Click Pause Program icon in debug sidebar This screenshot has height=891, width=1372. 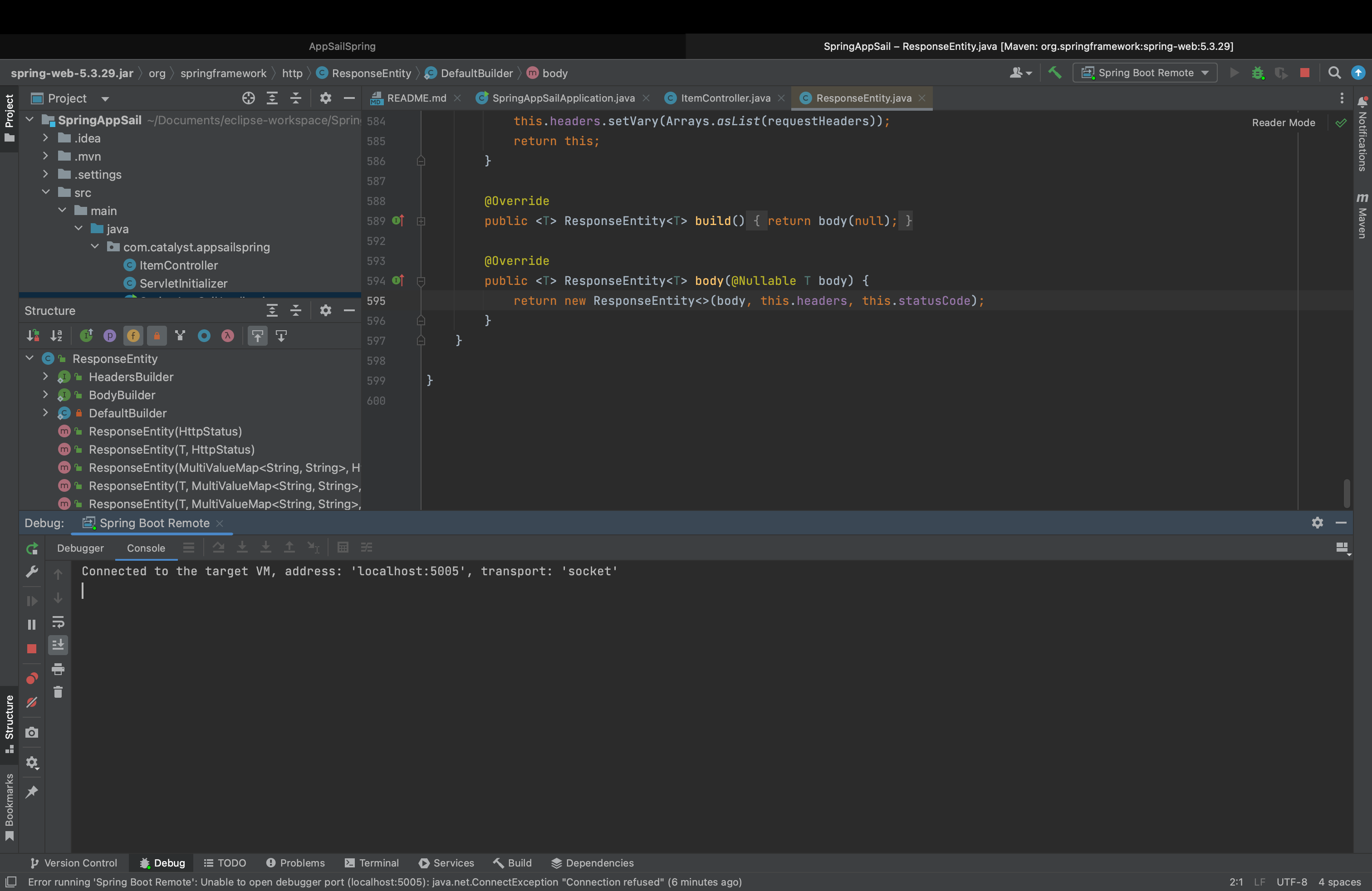click(32, 625)
